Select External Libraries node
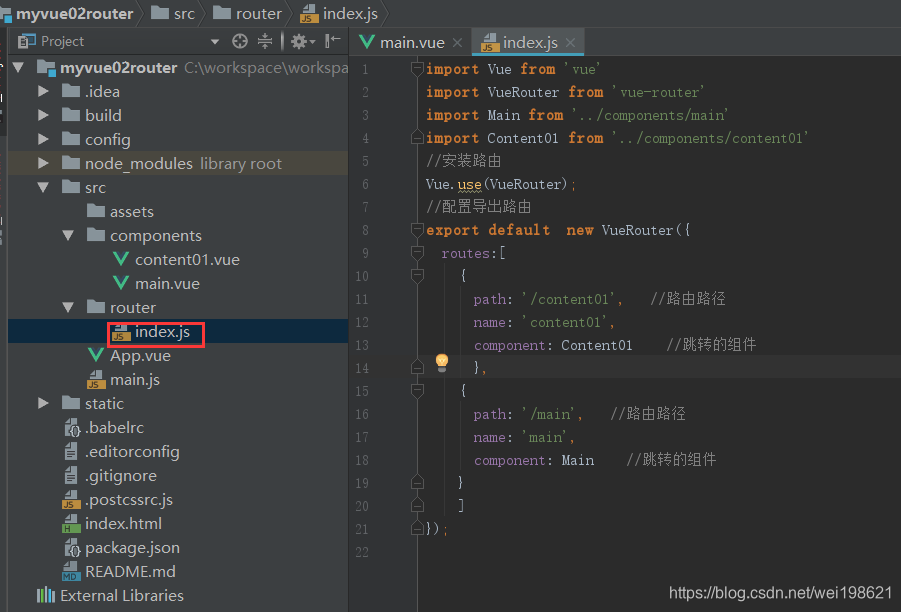901x612 pixels. point(122,596)
